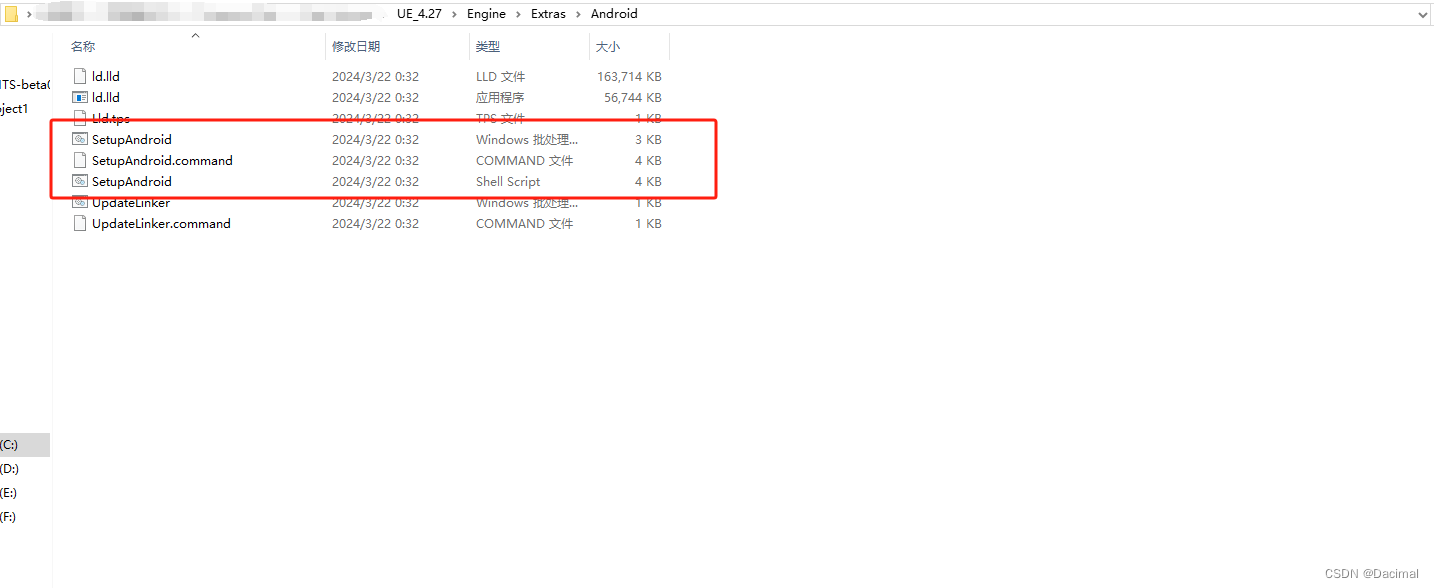1434x588 pixels.
Task: Navigate to Extras breadcrumb segment
Action: (x=548, y=14)
